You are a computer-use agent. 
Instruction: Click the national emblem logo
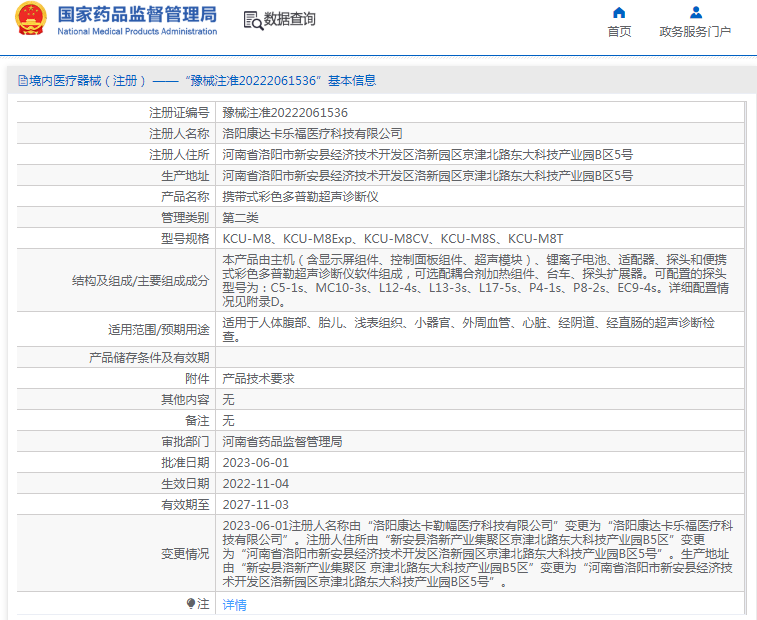pos(31,19)
